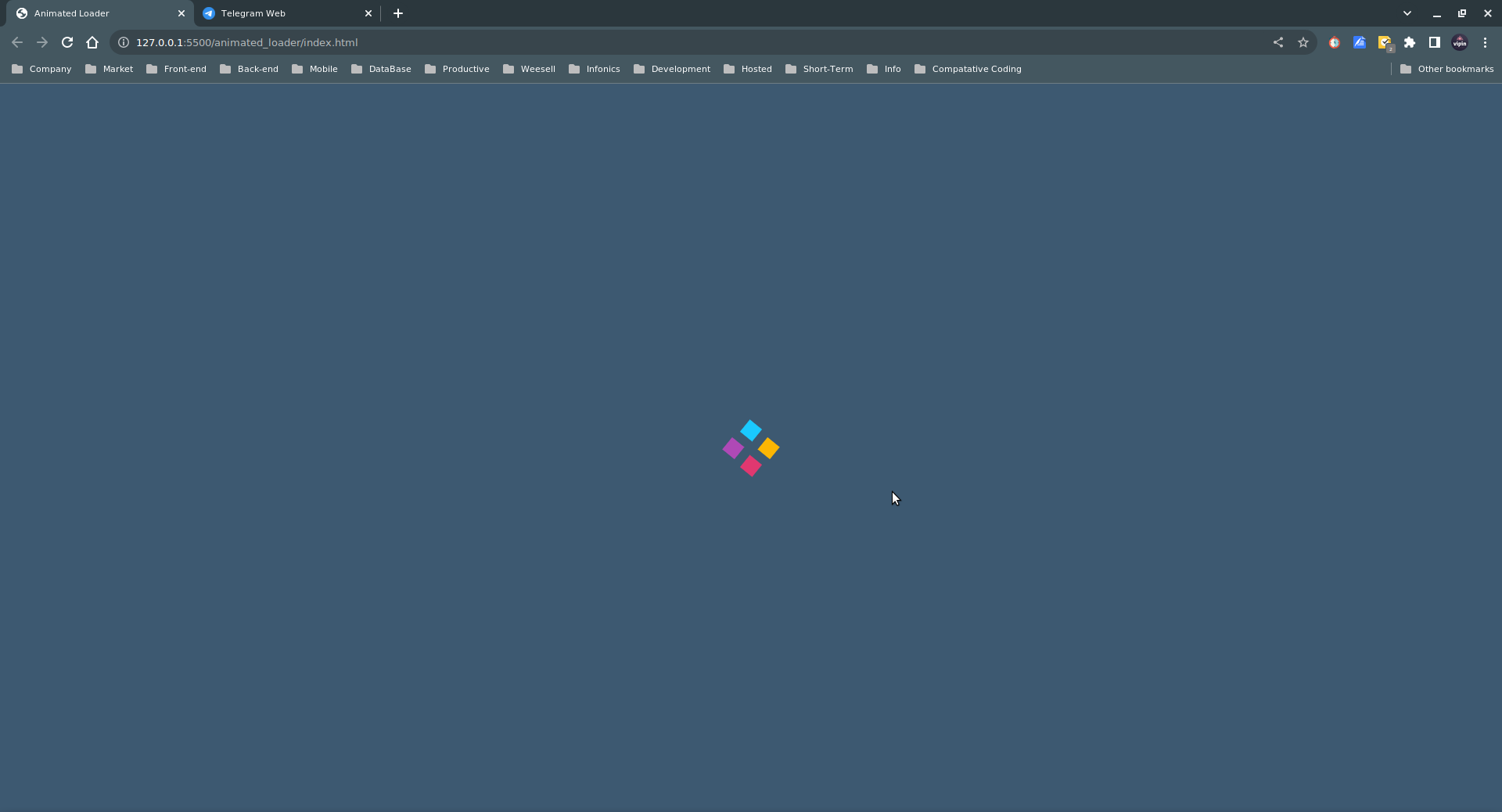The width and height of the screenshot is (1502, 812).
Task: Open the tab search chevron
Action: [1407, 13]
